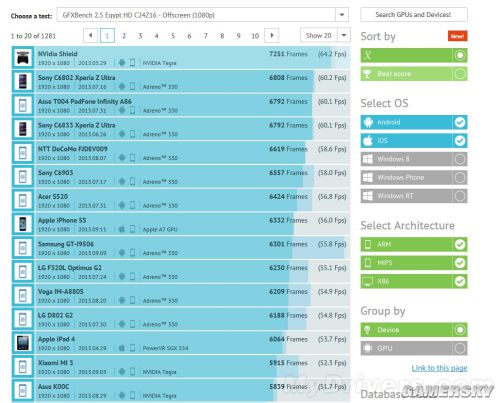Open the Apple iPhone 5S device name

coord(62,220)
